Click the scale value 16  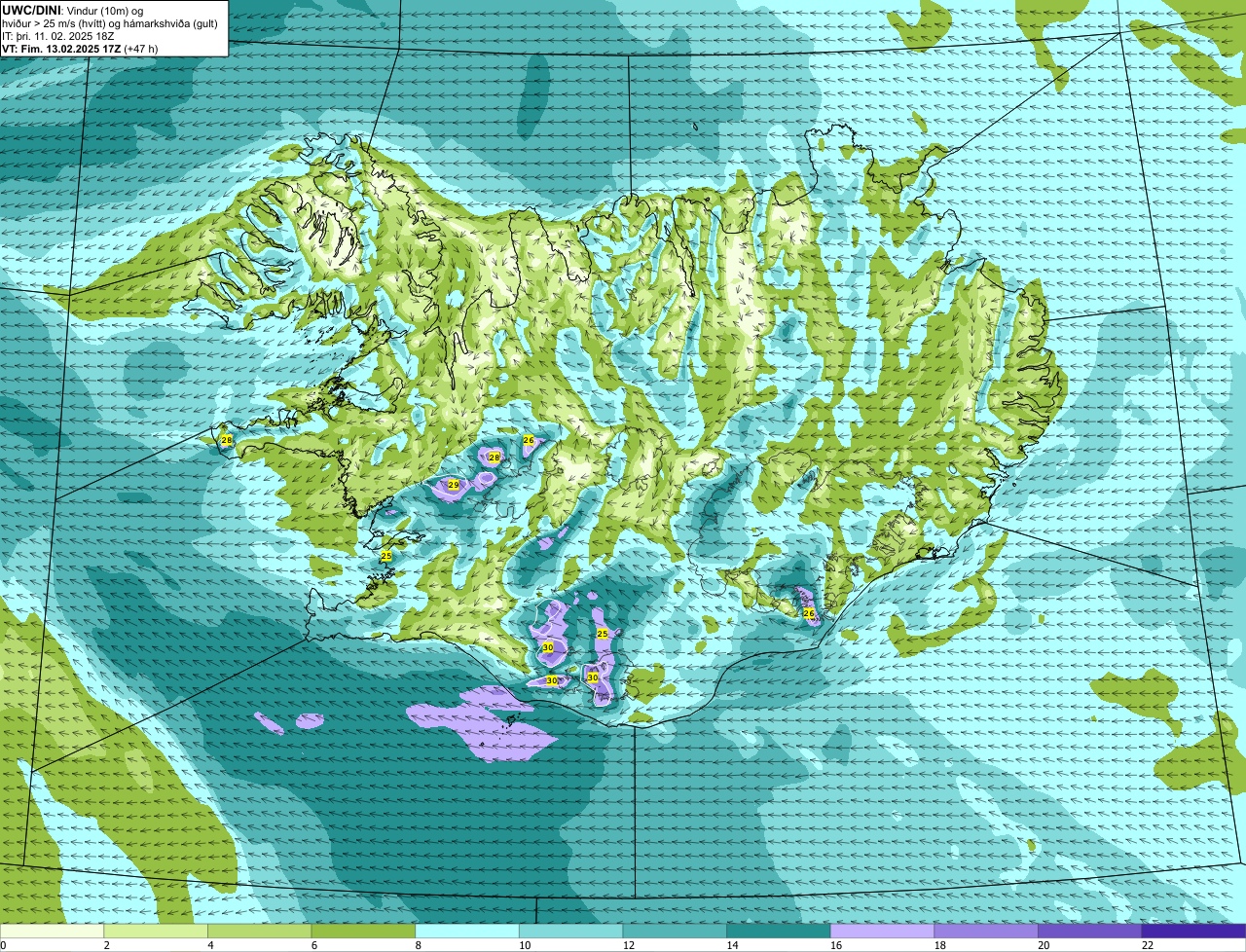[x=836, y=945]
